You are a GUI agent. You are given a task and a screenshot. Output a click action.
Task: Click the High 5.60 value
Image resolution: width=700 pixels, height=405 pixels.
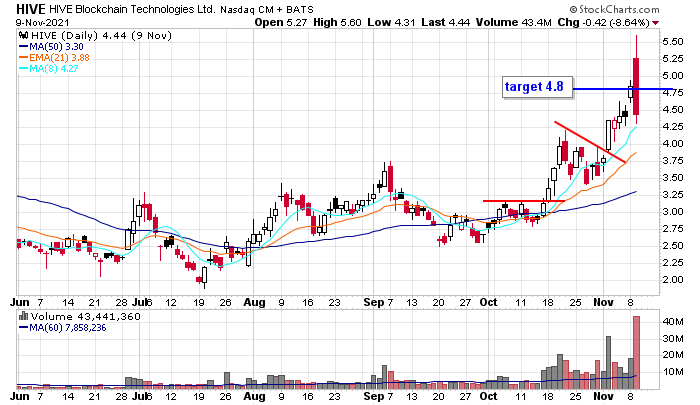(x=337, y=22)
